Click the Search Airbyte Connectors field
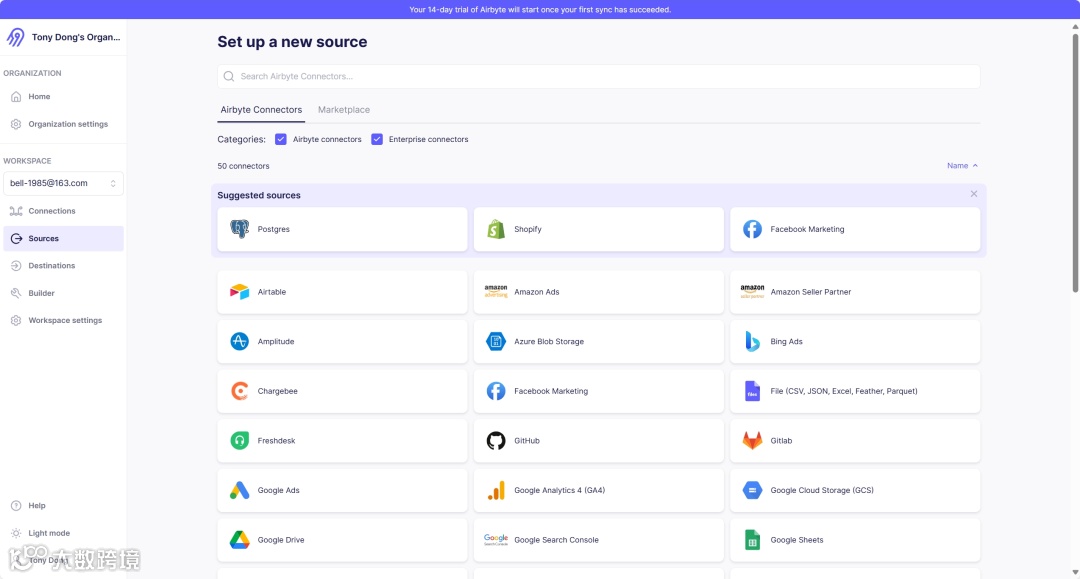This screenshot has width=1080, height=579. (599, 76)
